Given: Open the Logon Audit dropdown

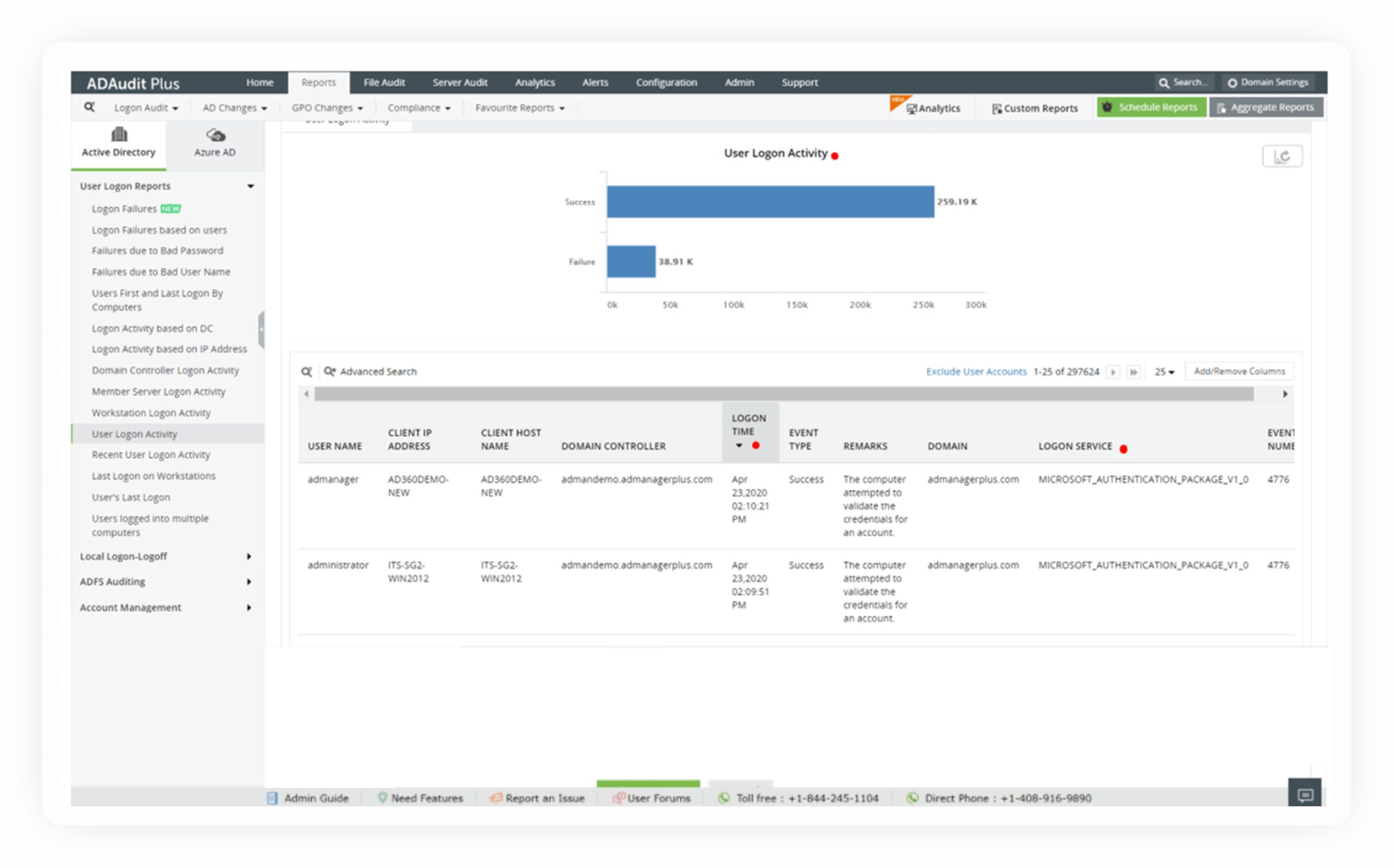Looking at the screenshot, I should (x=146, y=108).
